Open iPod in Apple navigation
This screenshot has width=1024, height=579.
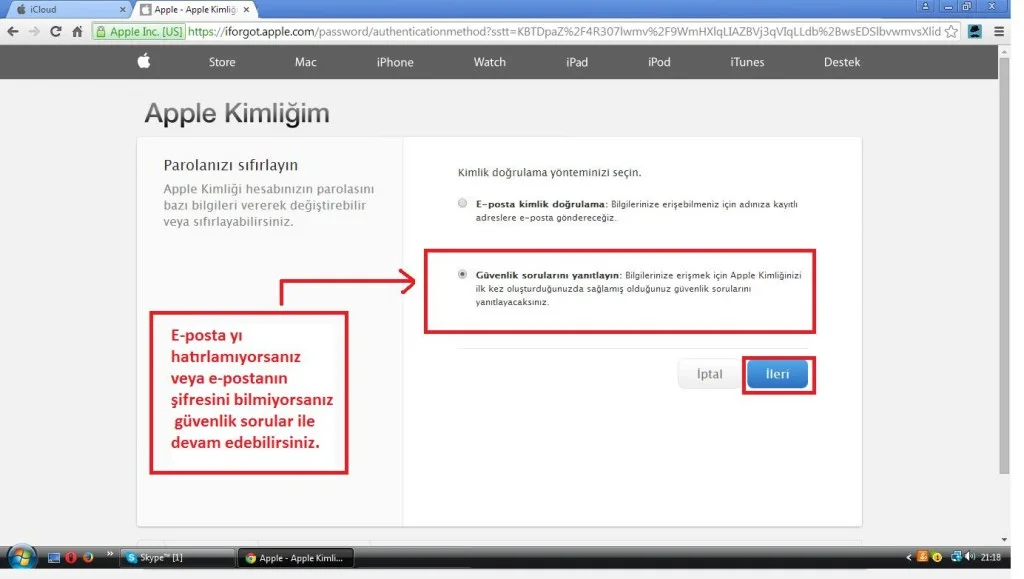coord(659,62)
